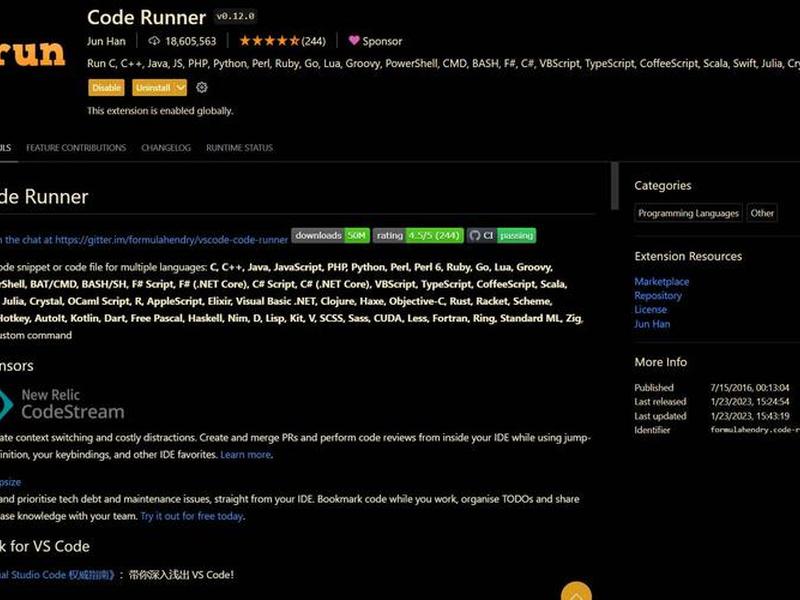
Task: Open the License resource link
Action: tap(650, 309)
